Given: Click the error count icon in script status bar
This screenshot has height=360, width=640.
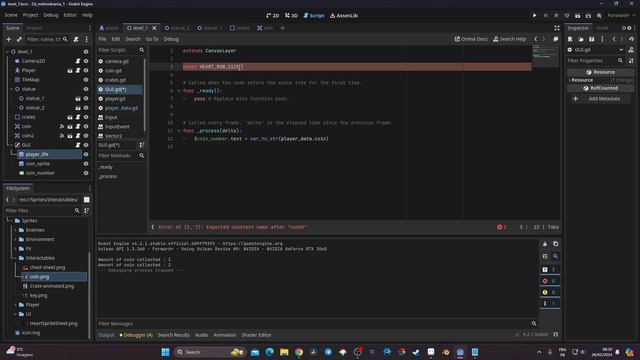Looking at the screenshot, I should [500, 227].
